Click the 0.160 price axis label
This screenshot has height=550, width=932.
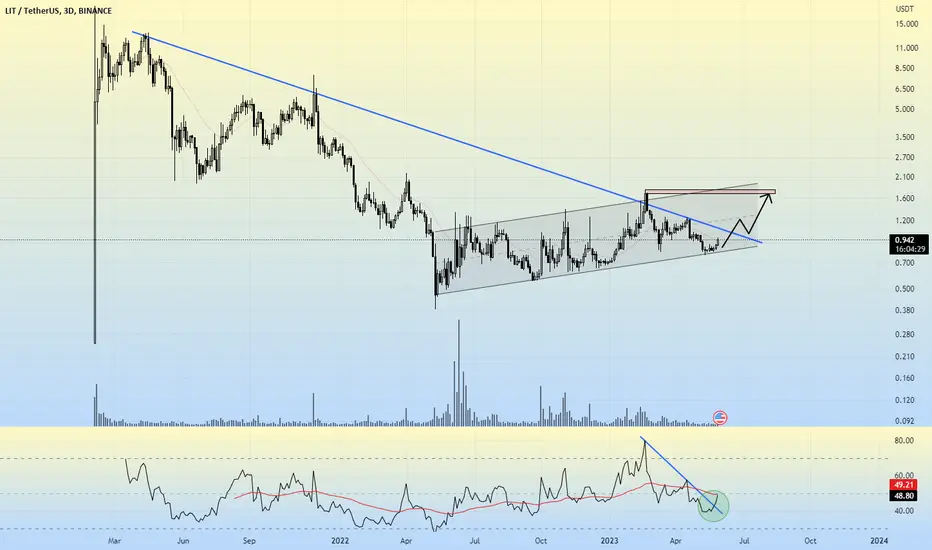click(x=905, y=378)
